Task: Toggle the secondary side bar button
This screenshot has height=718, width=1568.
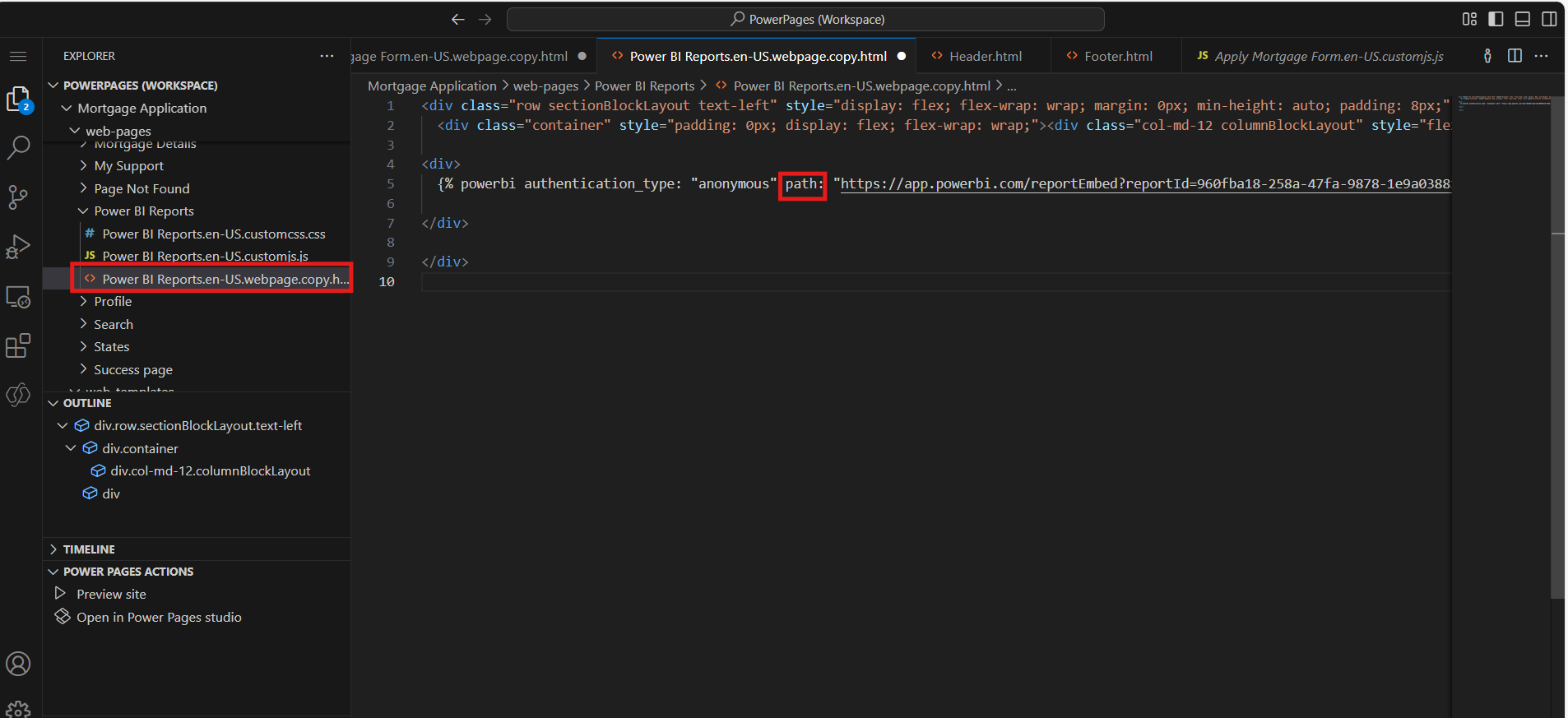Action: click(x=1549, y=19)
